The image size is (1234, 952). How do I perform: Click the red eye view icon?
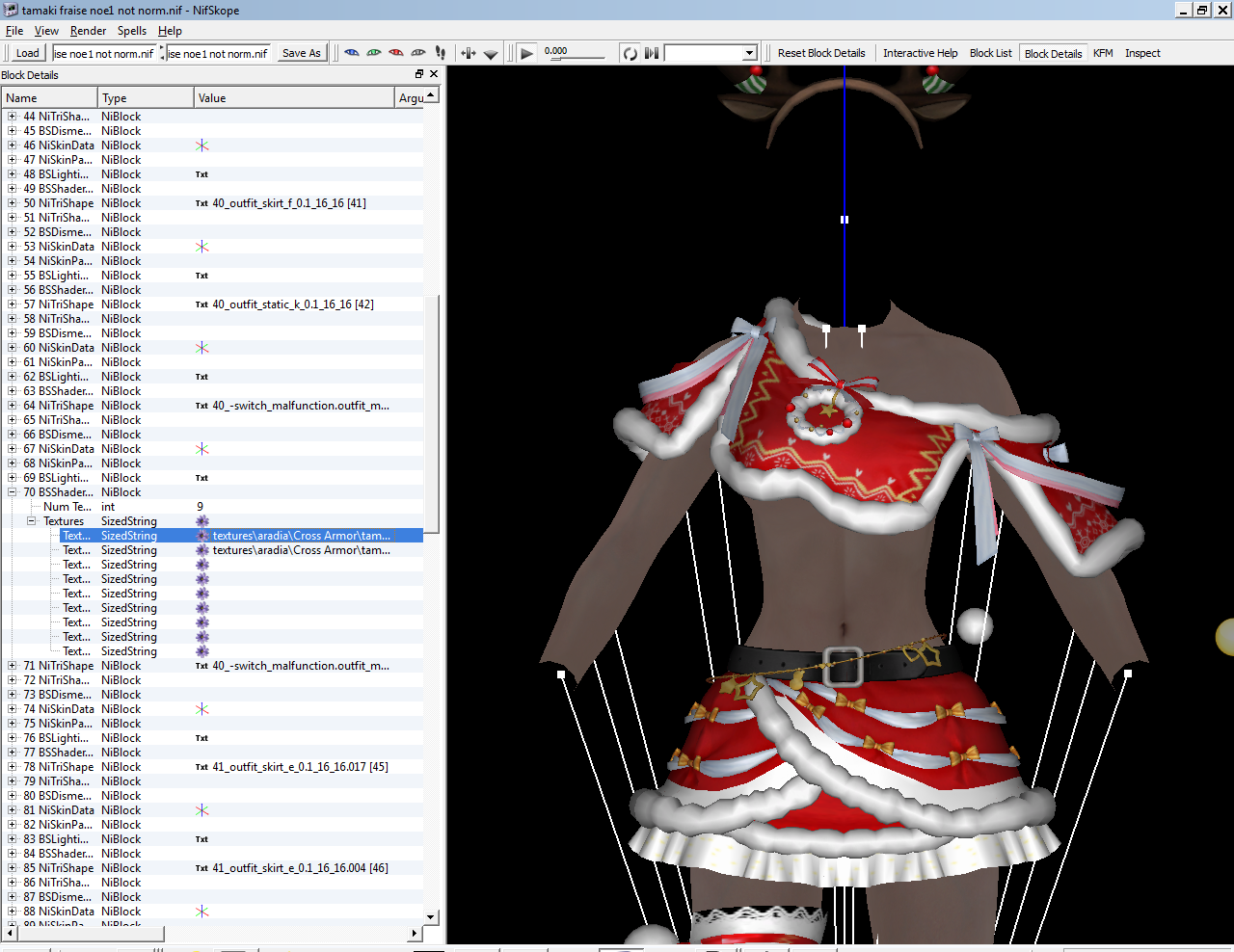click(x=396, y=53)
